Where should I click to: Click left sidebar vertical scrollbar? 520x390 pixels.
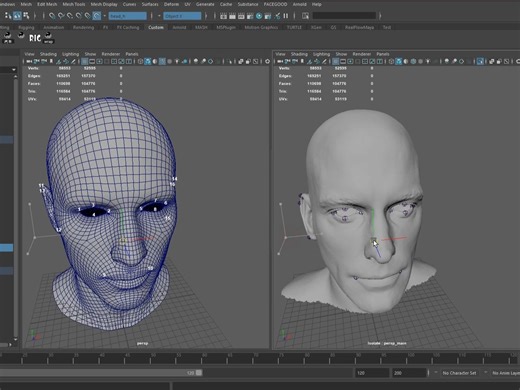[15, 207]
